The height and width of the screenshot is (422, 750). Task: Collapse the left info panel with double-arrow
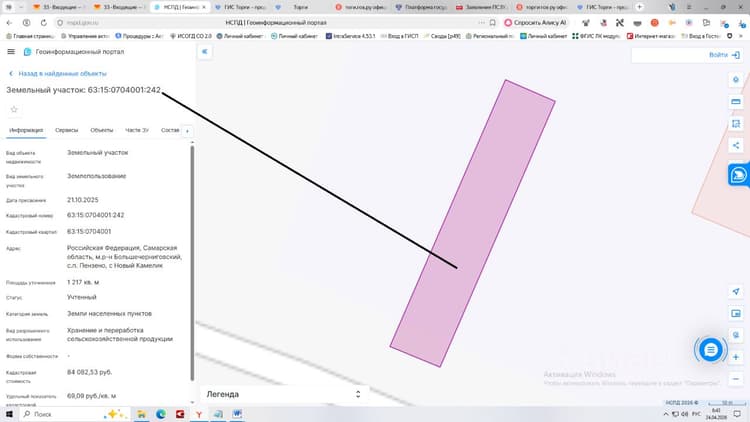(x=205, y=52)
